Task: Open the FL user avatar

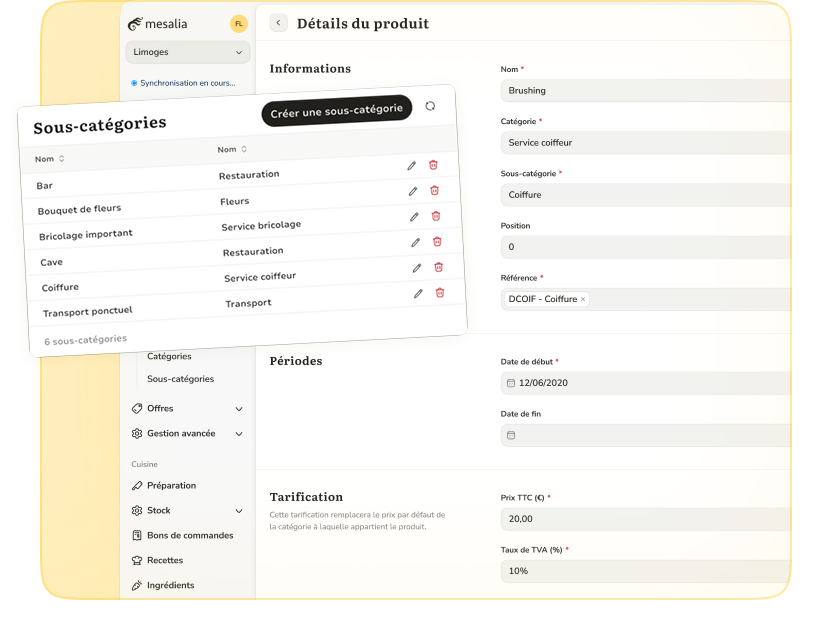Action: tap(238, 23)
